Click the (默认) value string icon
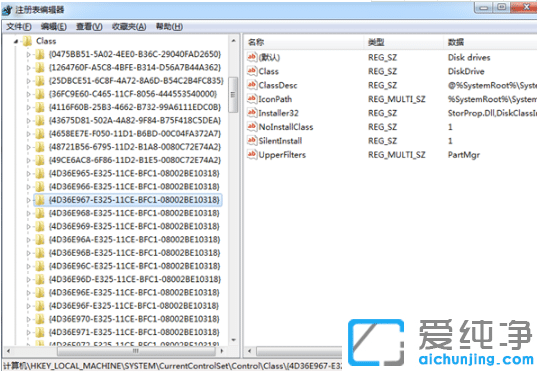The image size is (542, 372). (x=252, y=57)
